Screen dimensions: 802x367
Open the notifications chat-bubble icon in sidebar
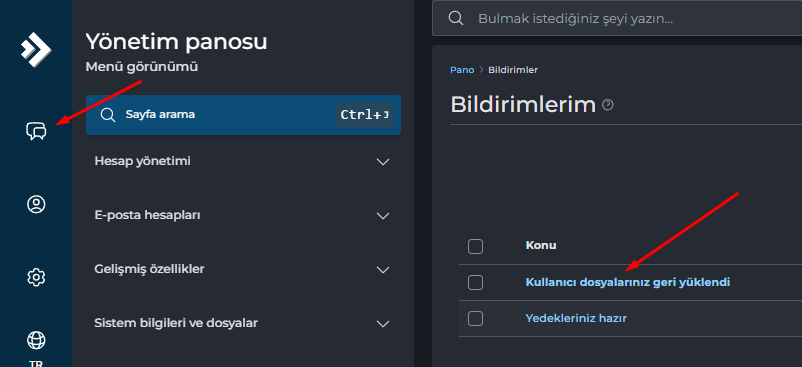click(x=36, y=131)
